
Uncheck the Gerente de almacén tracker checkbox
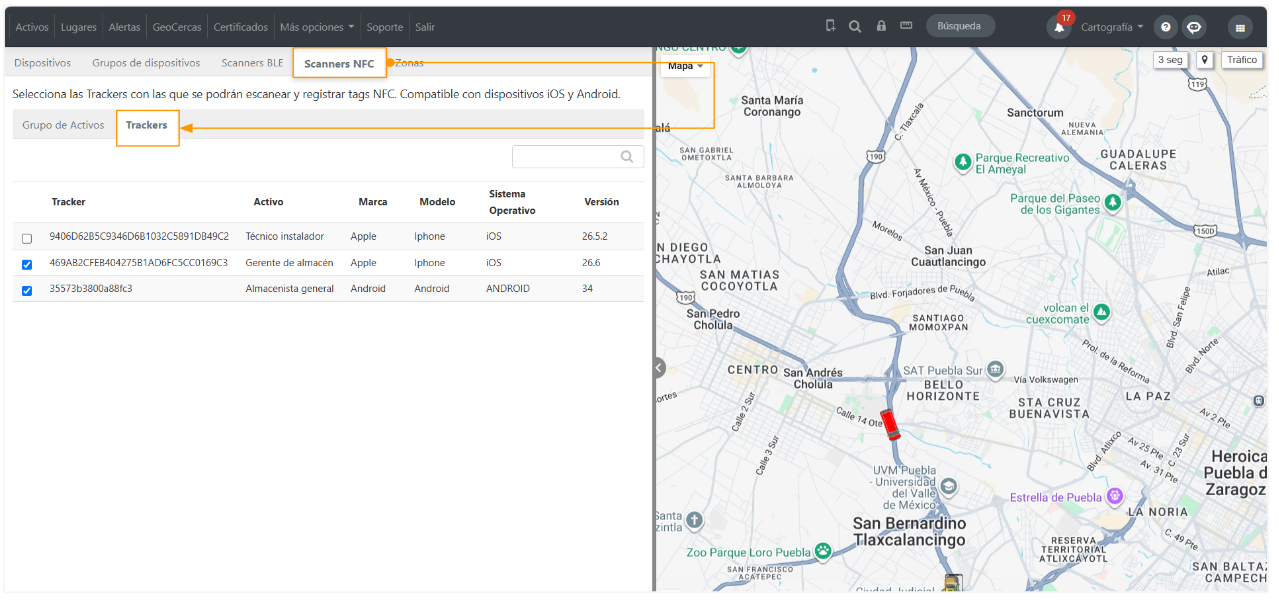27,264
